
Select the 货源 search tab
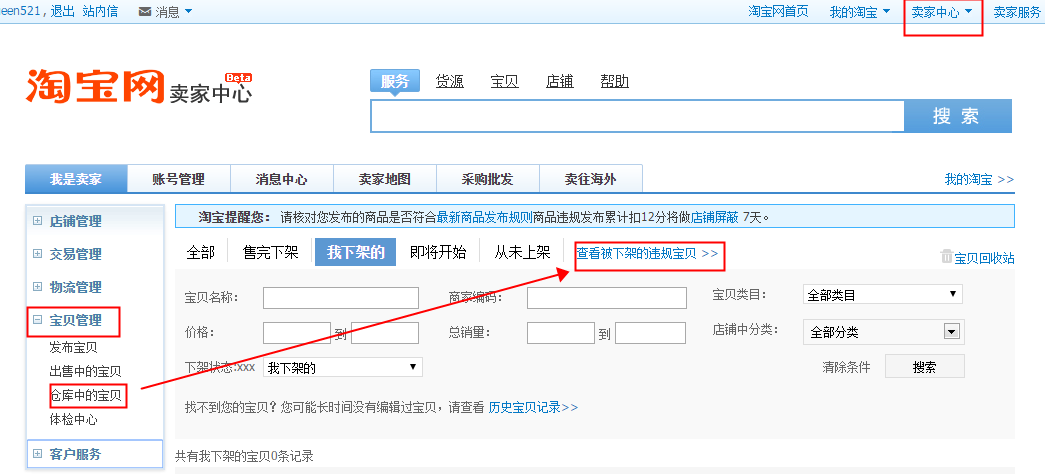[450, 81]
